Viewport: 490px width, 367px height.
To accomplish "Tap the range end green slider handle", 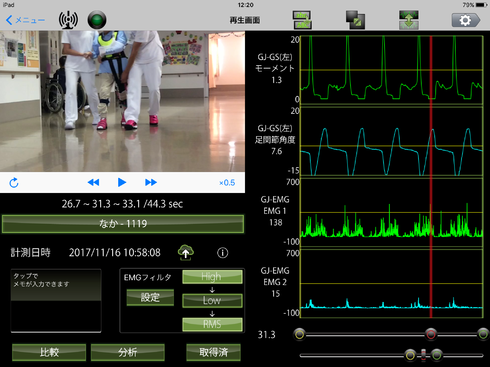I will coord(483,334).
